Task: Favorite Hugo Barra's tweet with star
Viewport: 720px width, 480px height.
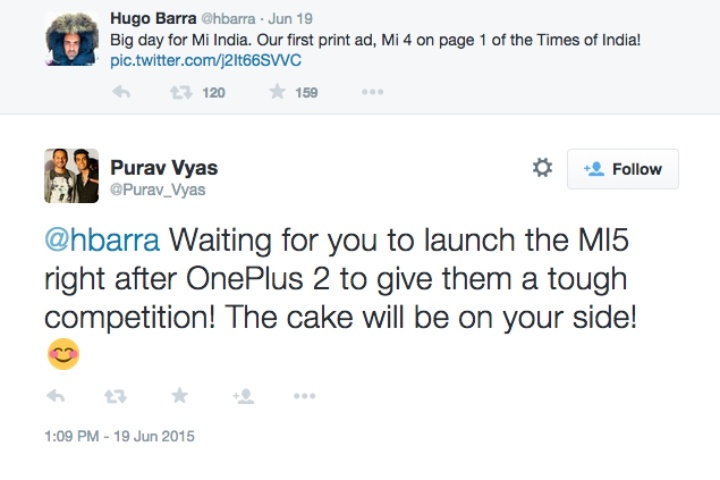Action: pyautogui.click(x=277, y=92)
